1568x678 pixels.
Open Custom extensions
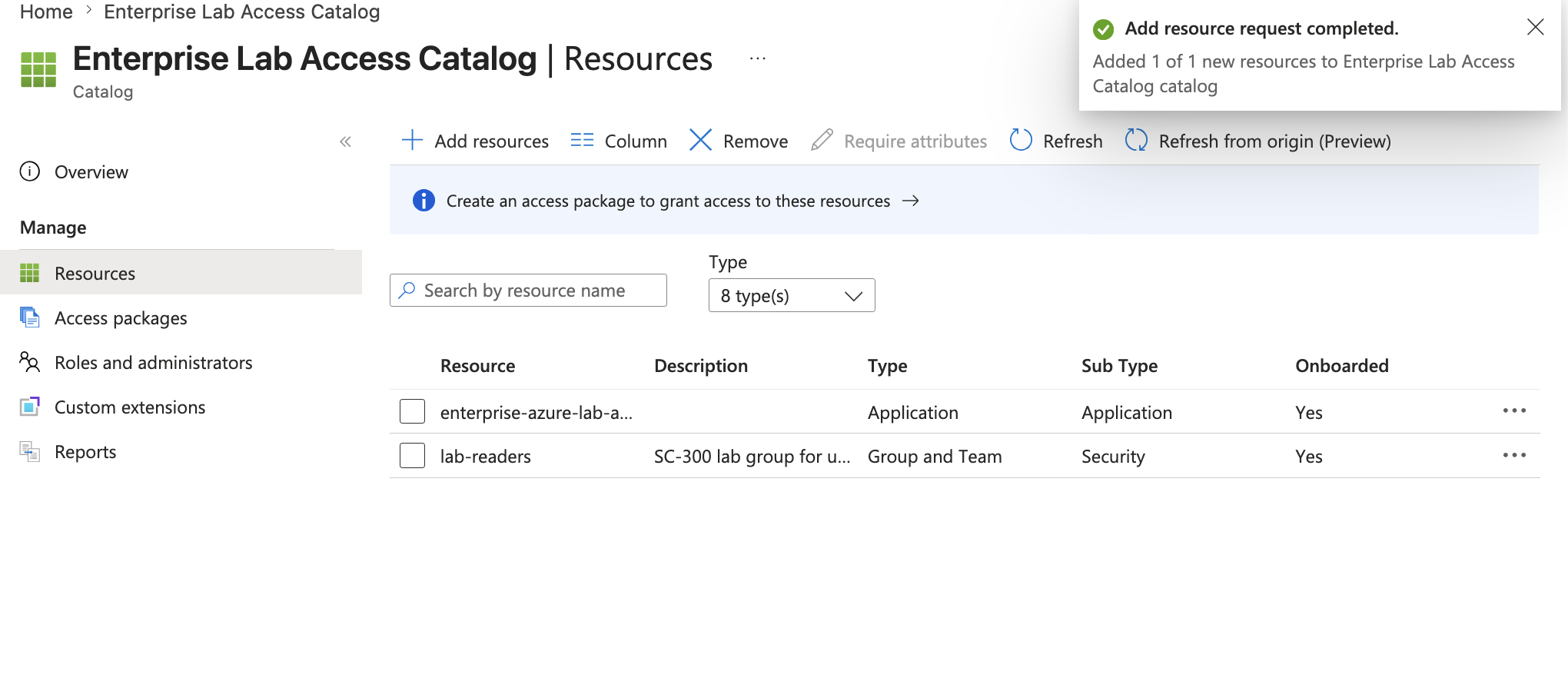pyautogui.click(x=130, y=407)
